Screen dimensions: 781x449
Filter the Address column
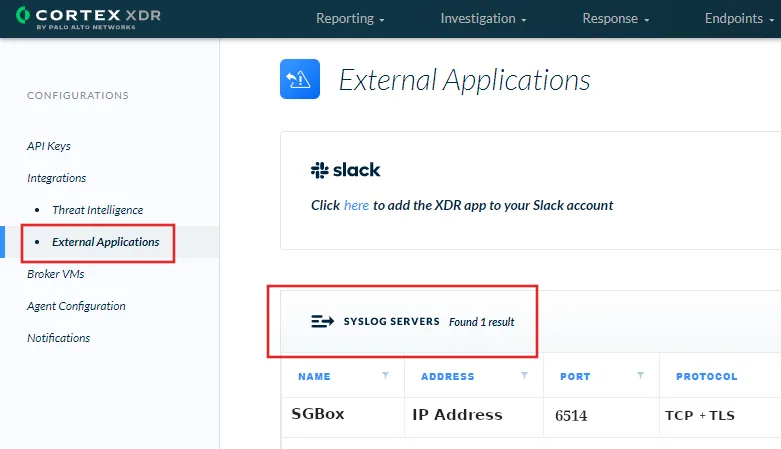click(x=524, y=375)
